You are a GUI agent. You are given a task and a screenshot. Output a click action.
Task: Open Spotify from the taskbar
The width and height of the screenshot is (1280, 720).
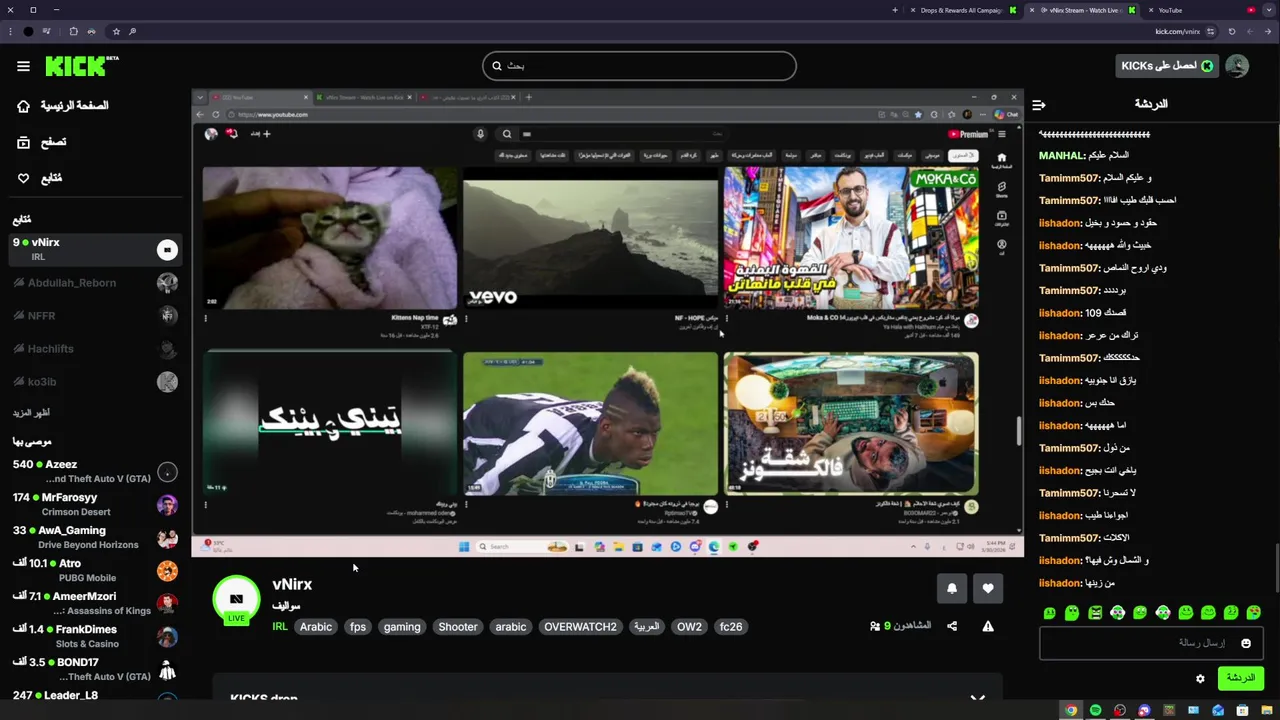tap(1095, 711)
